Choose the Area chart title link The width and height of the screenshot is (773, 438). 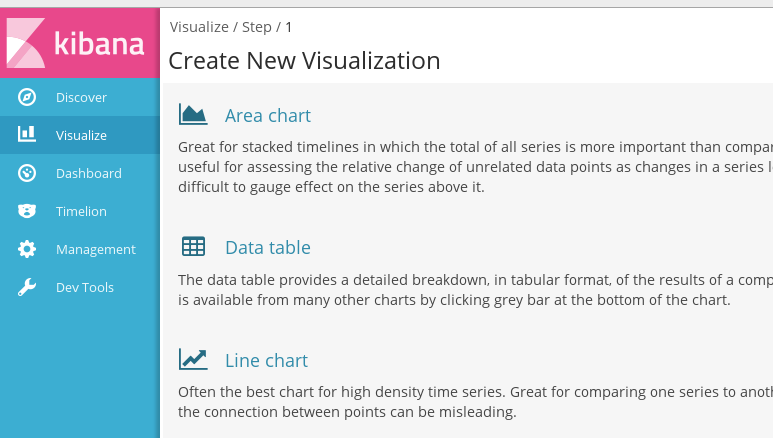[267, 115]
